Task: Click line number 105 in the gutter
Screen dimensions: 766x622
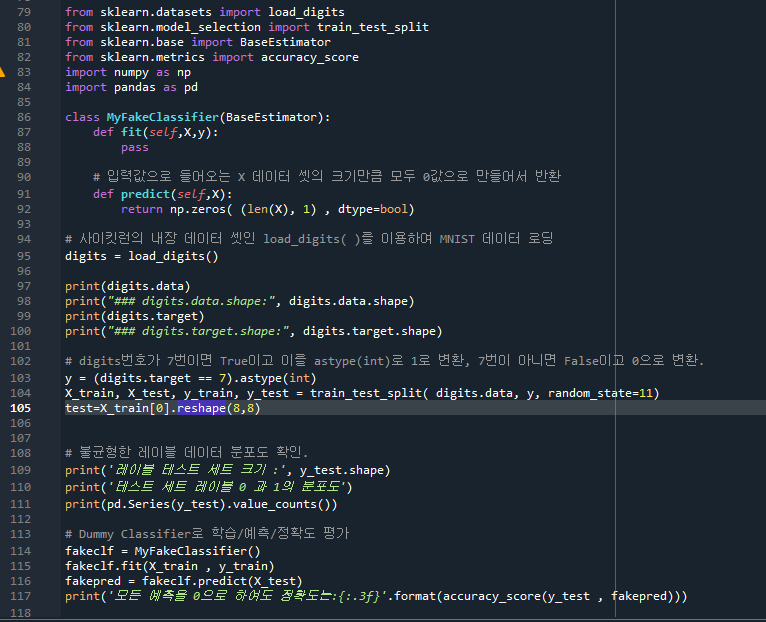Action: (x=21, y=408)
